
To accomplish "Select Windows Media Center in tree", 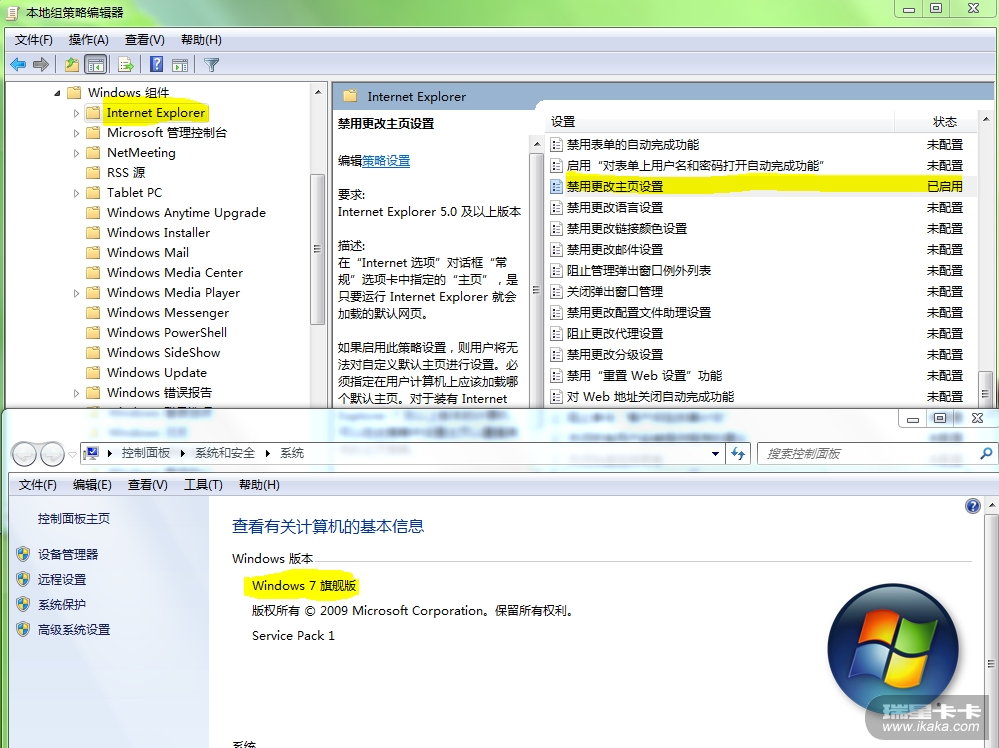I will click(175, 273).
